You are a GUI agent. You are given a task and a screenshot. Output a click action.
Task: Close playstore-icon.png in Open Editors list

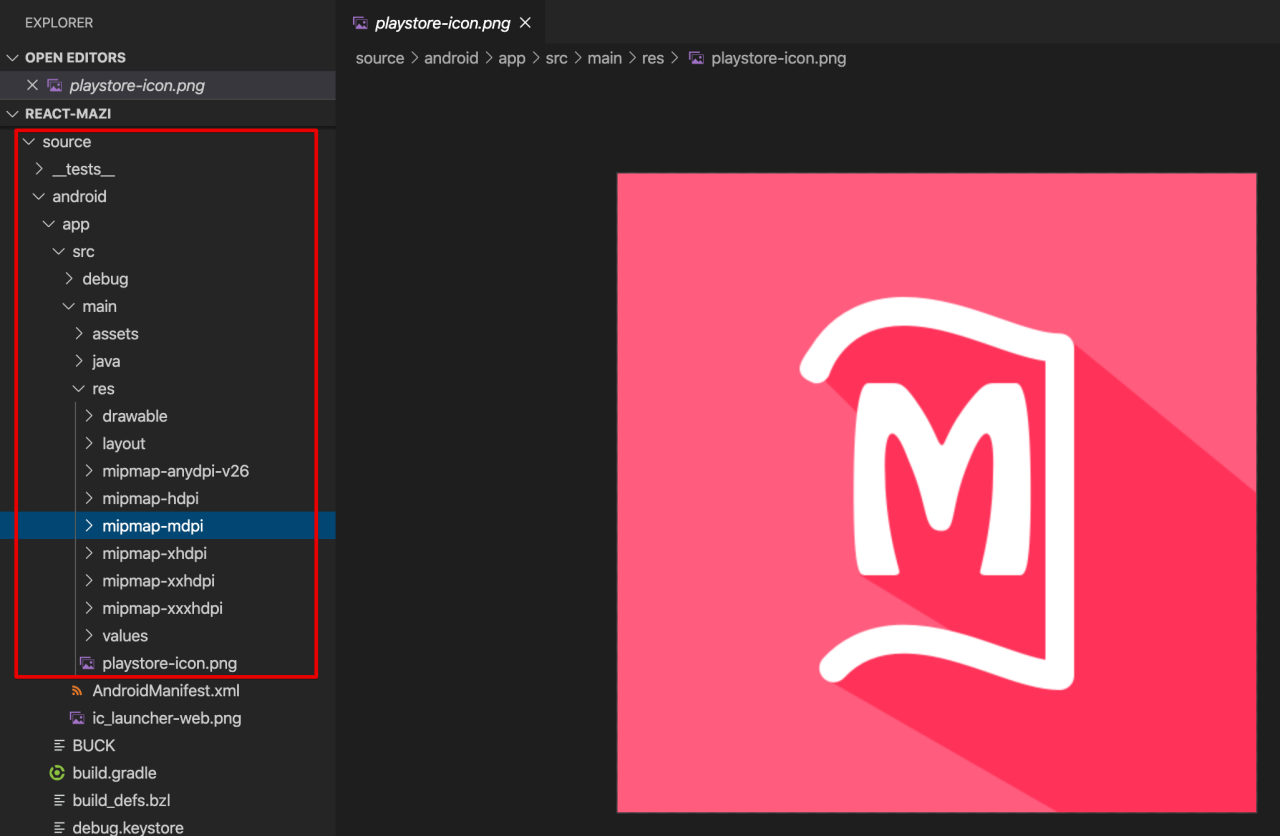(32, 85)
